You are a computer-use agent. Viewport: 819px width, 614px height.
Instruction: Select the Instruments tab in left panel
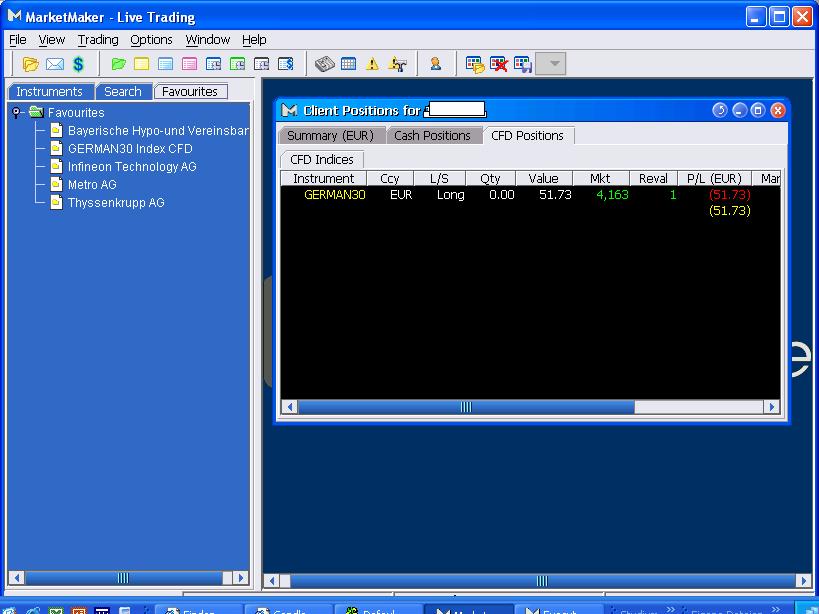[x=49, y=92]
